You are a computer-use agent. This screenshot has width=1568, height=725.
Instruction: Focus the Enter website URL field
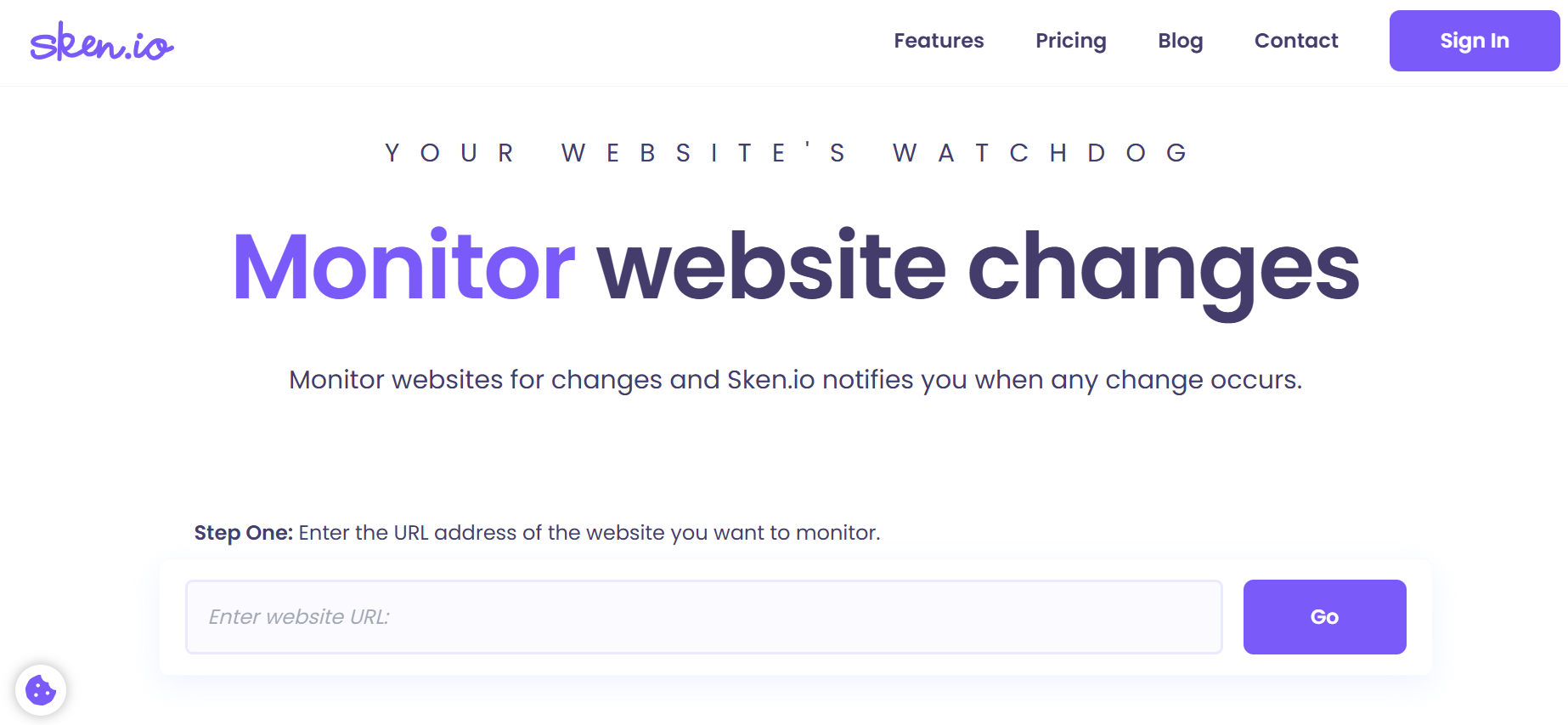[x=703, y=617]
